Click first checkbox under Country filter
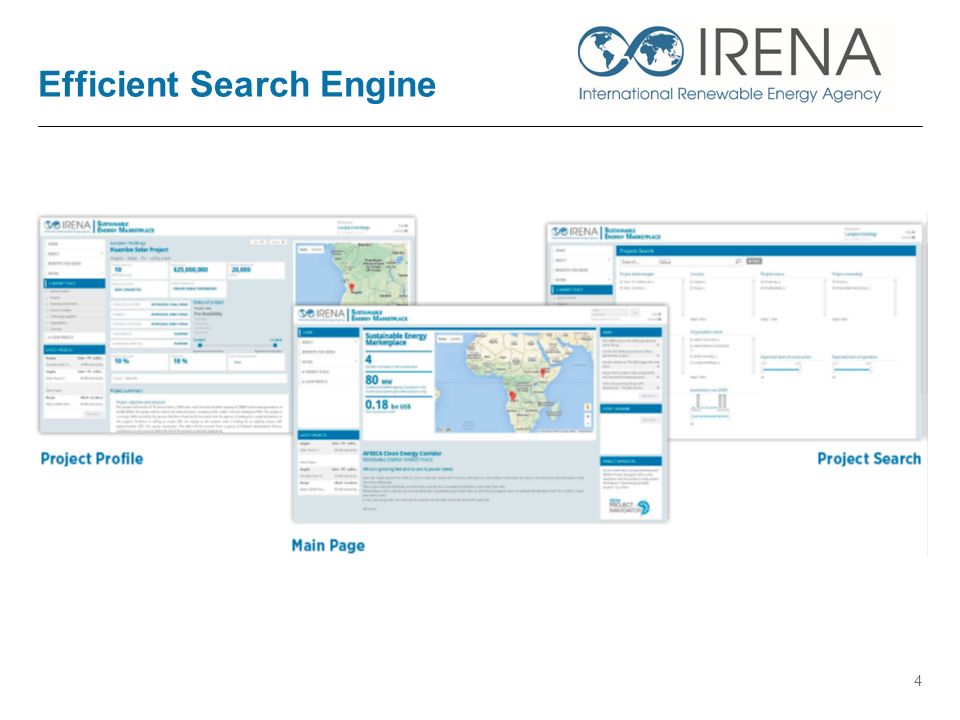The width and height of the screenshot is (960, 720). point(692,282)
